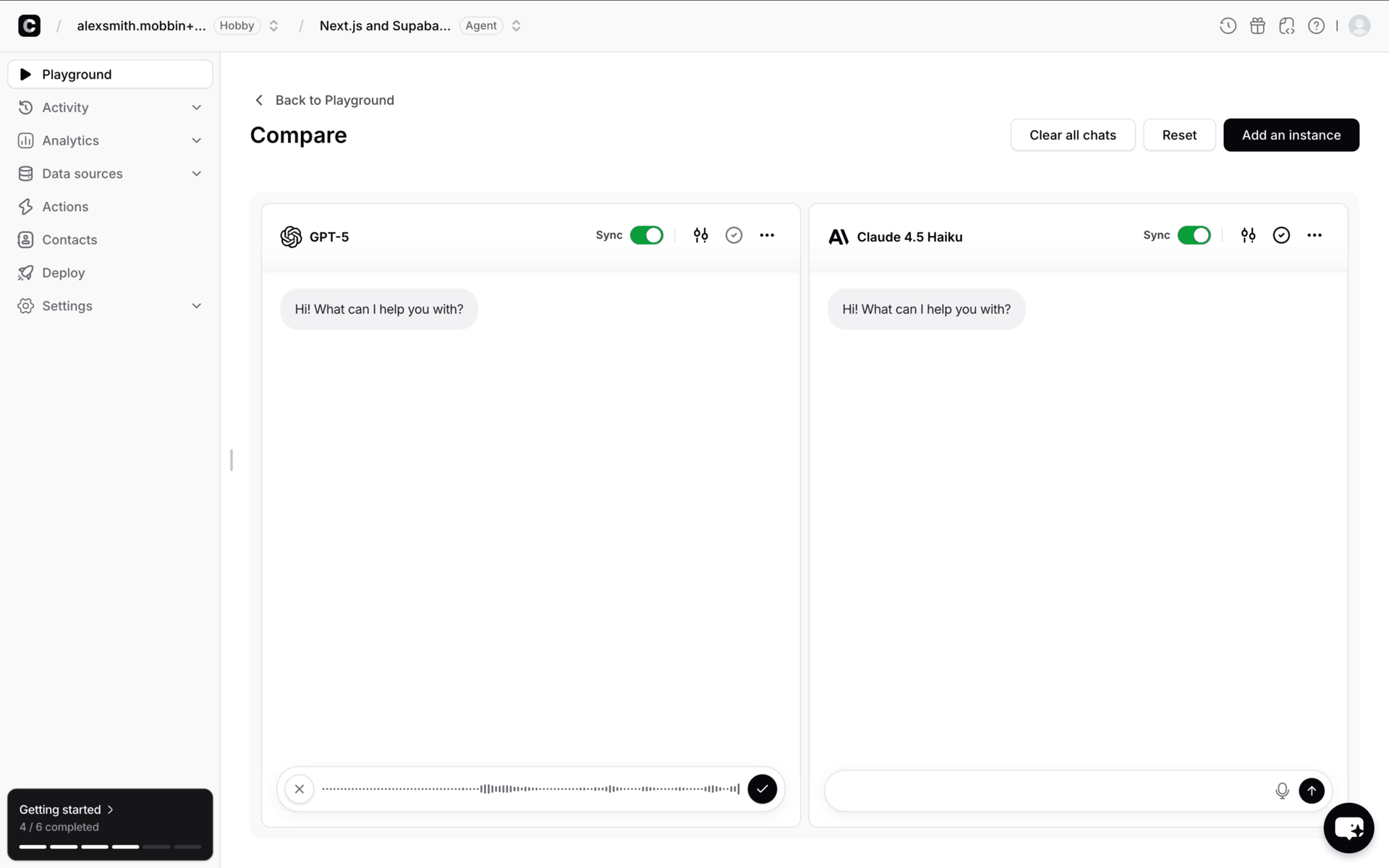
Task: Click GPT-5 greeting message bubble
Action: [379, 310]
